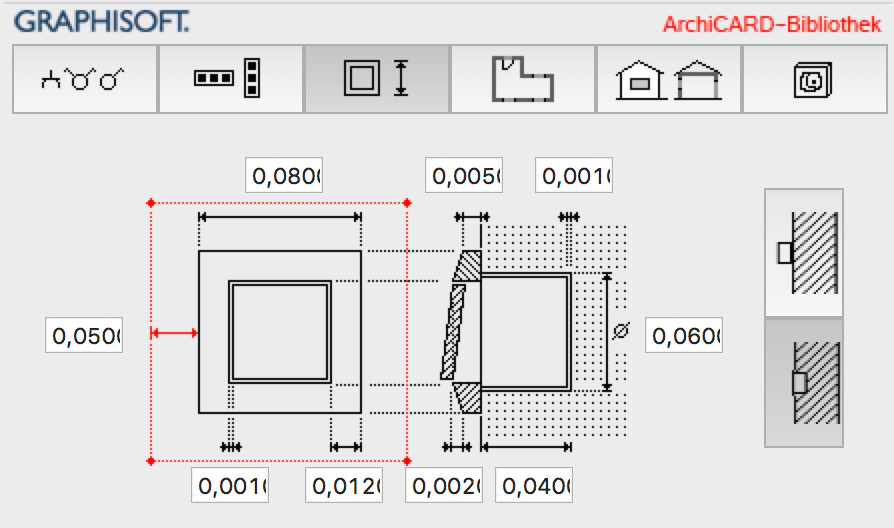894x528 pixels.
Task: Click the diameter symbol beside 0,060
Action: pos(620,331)
